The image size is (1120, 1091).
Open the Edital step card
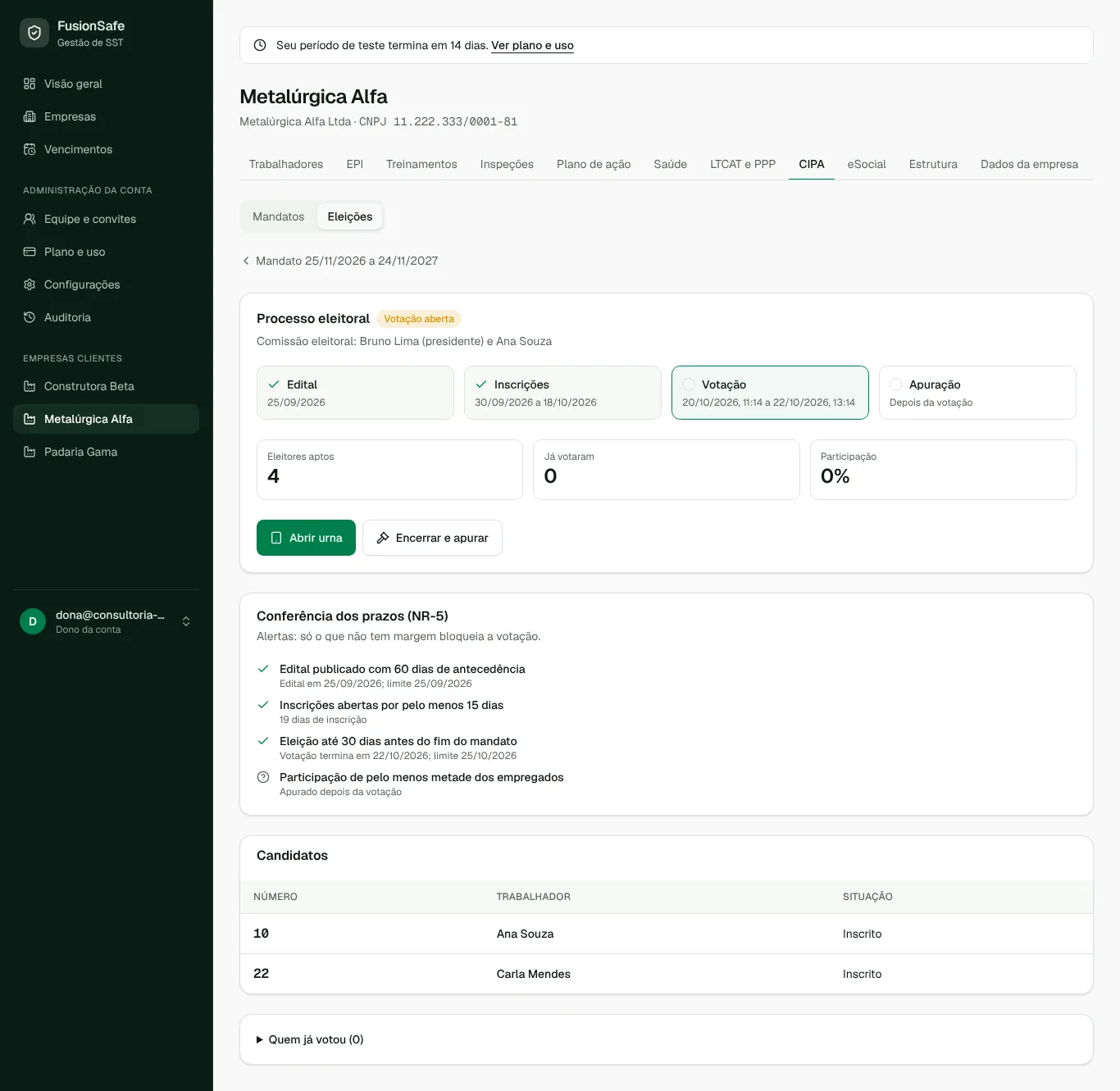[355, 393]
